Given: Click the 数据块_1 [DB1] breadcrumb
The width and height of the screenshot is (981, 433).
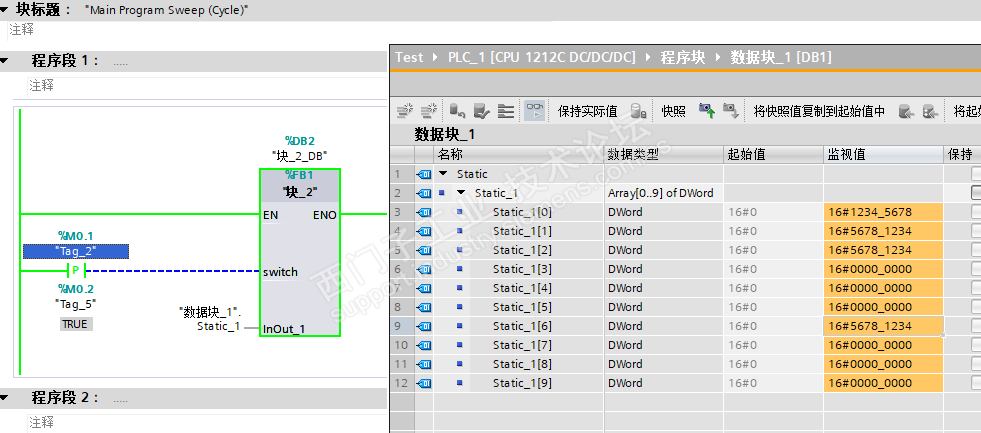Looking at the screenshot, I should click(x=781, y=58).
